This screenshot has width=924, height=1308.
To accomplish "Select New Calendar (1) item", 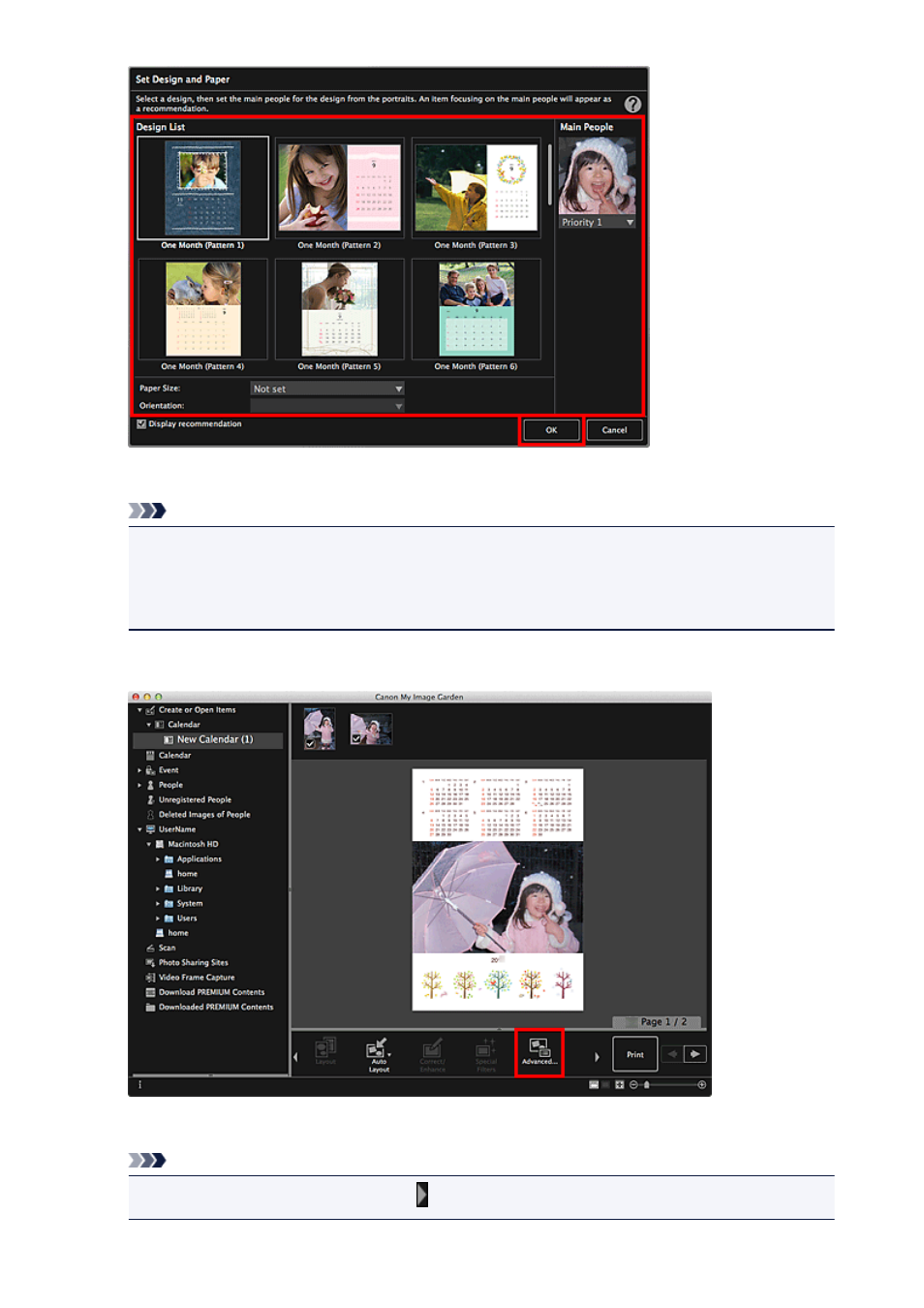I will tap(208, 739).
